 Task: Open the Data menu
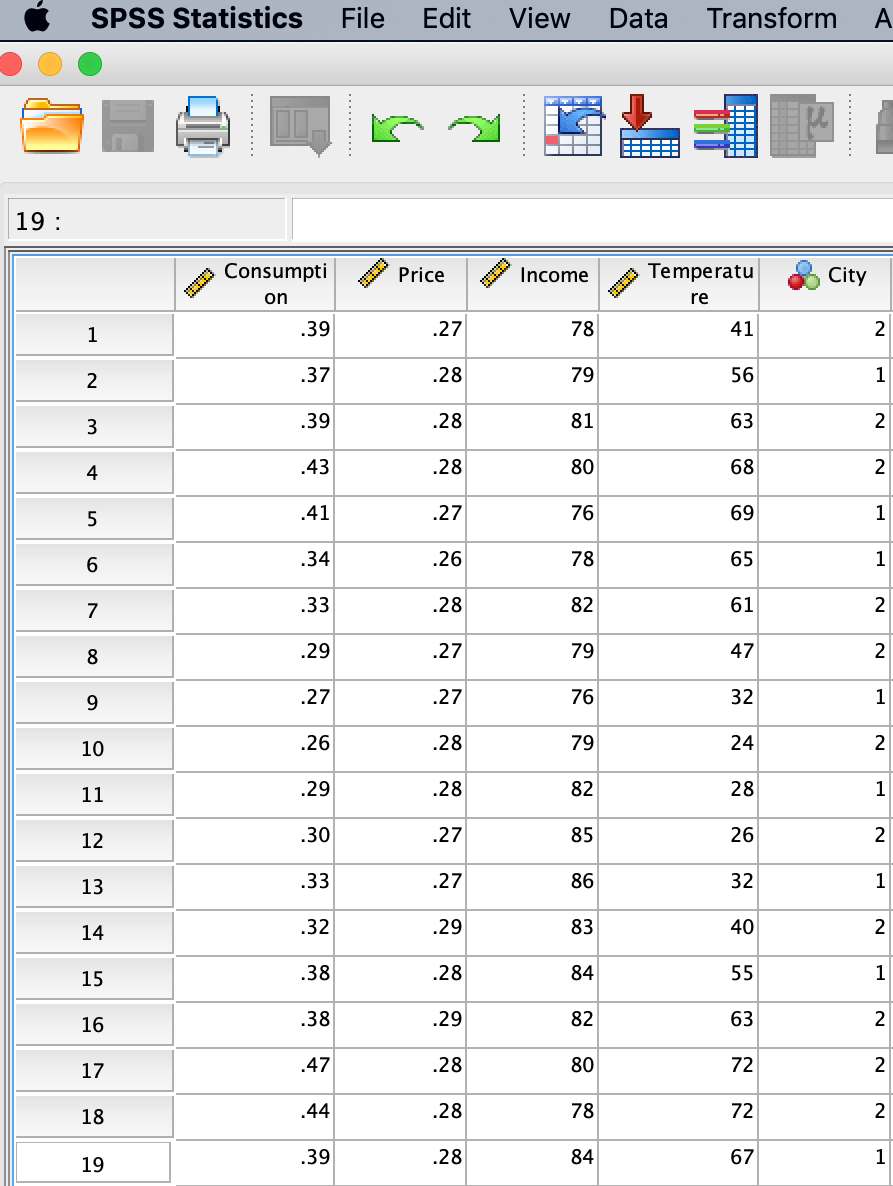639,18
